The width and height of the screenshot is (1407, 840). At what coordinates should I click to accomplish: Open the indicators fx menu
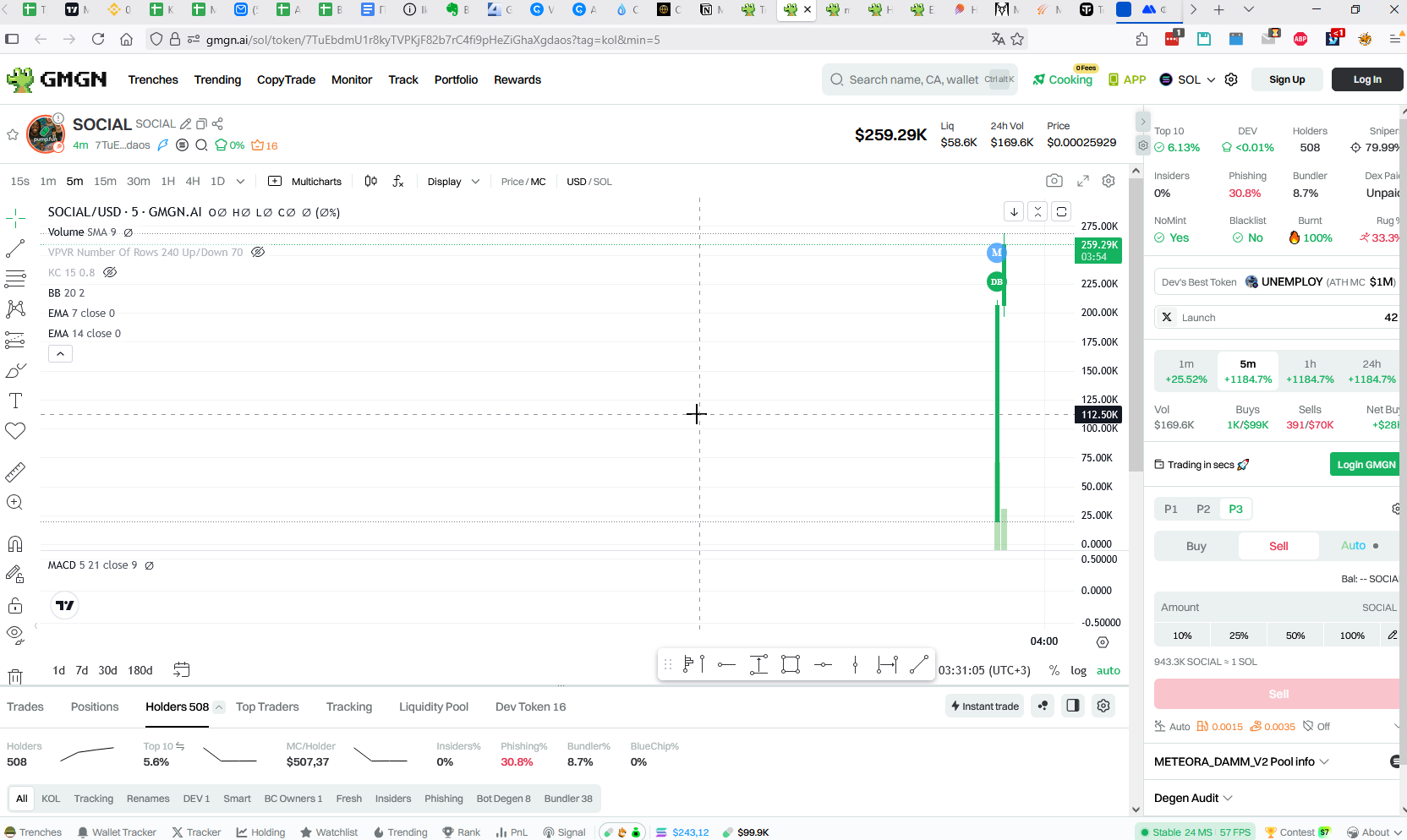point(398,181)
